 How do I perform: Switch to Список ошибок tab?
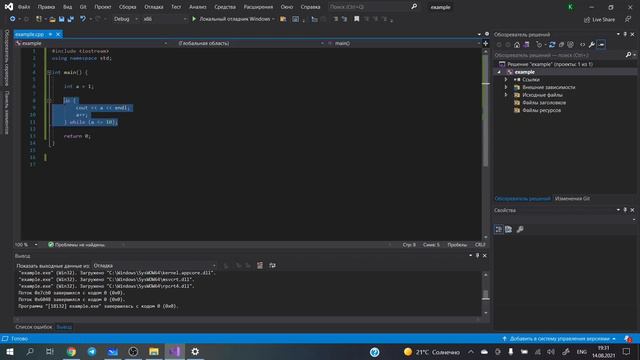click(x=33, y=327)
